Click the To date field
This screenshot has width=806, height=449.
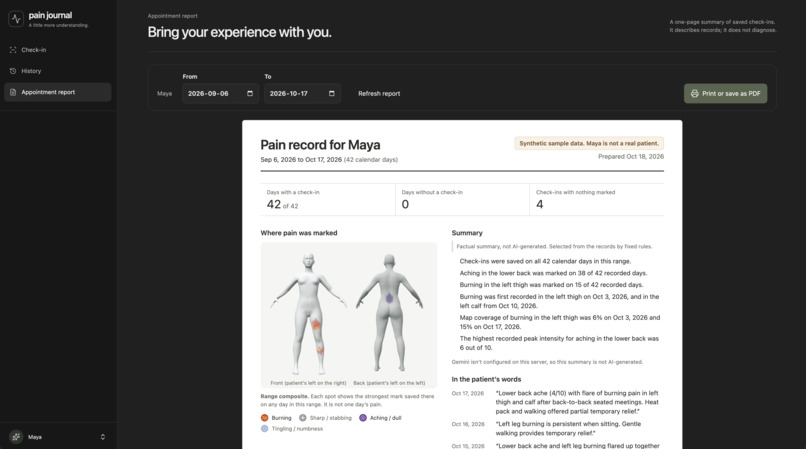302,94
